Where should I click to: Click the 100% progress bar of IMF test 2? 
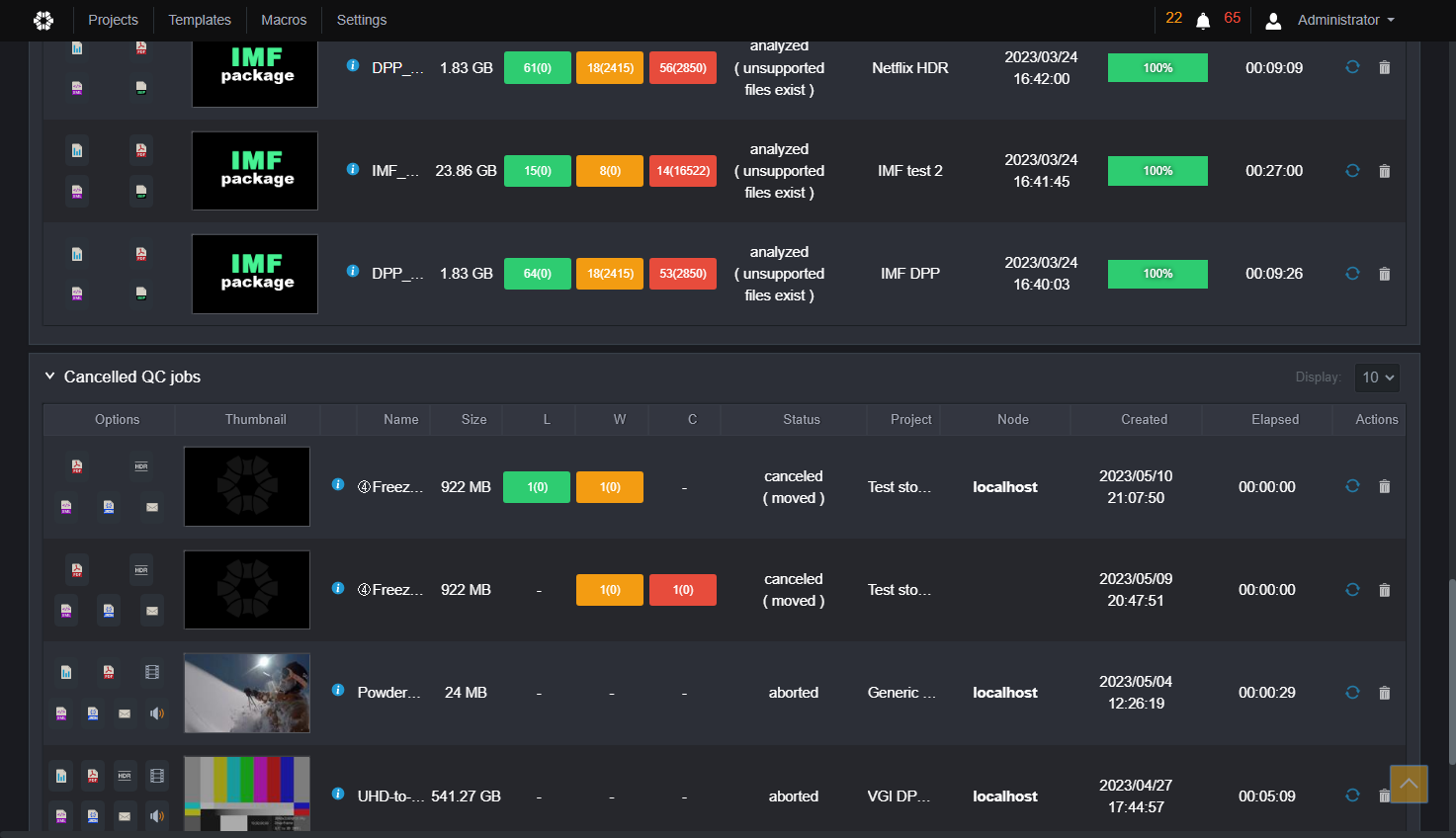[x=1157, y=171]
